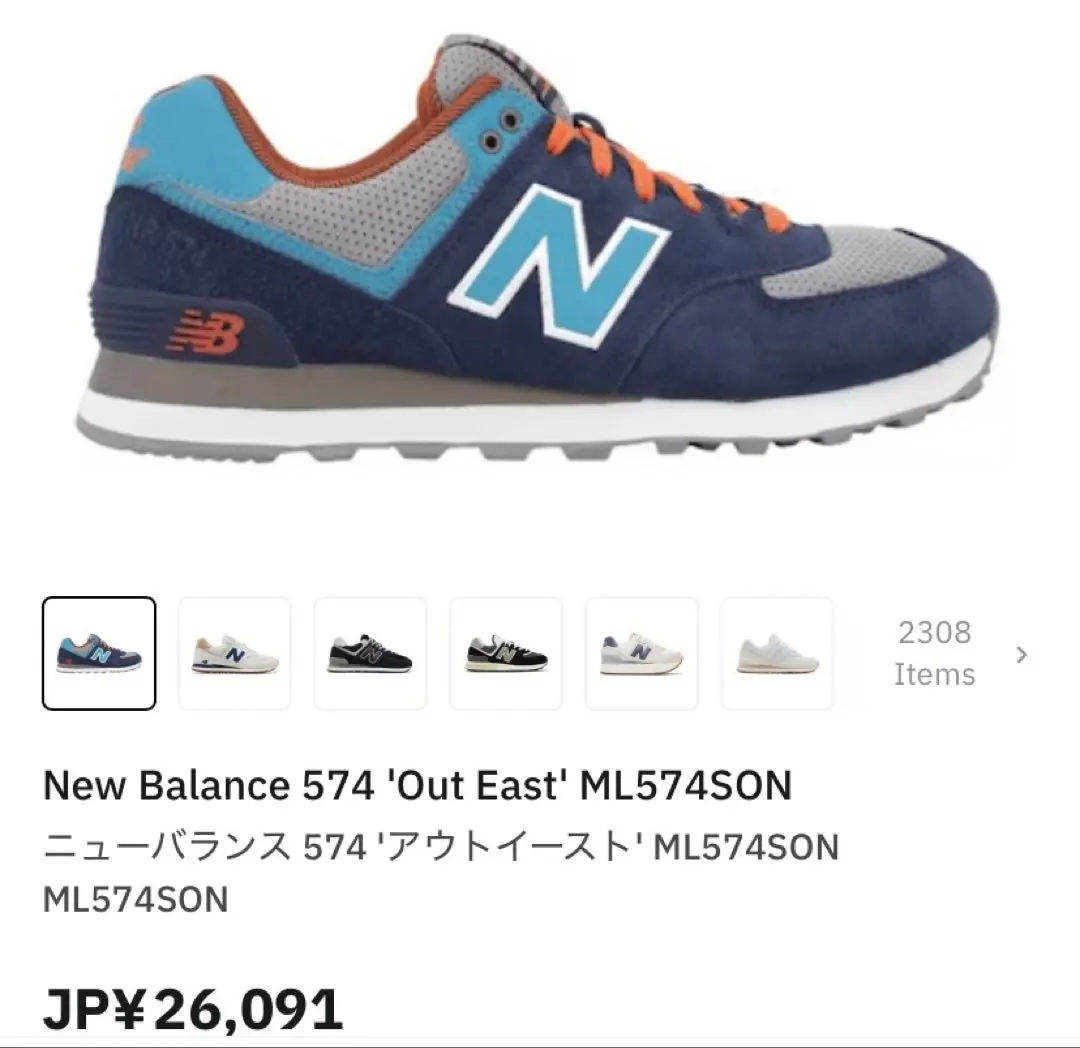The image size is (1080, 1048).
Task: Open the '2308 Items' list
Action: tap(935, 653)
